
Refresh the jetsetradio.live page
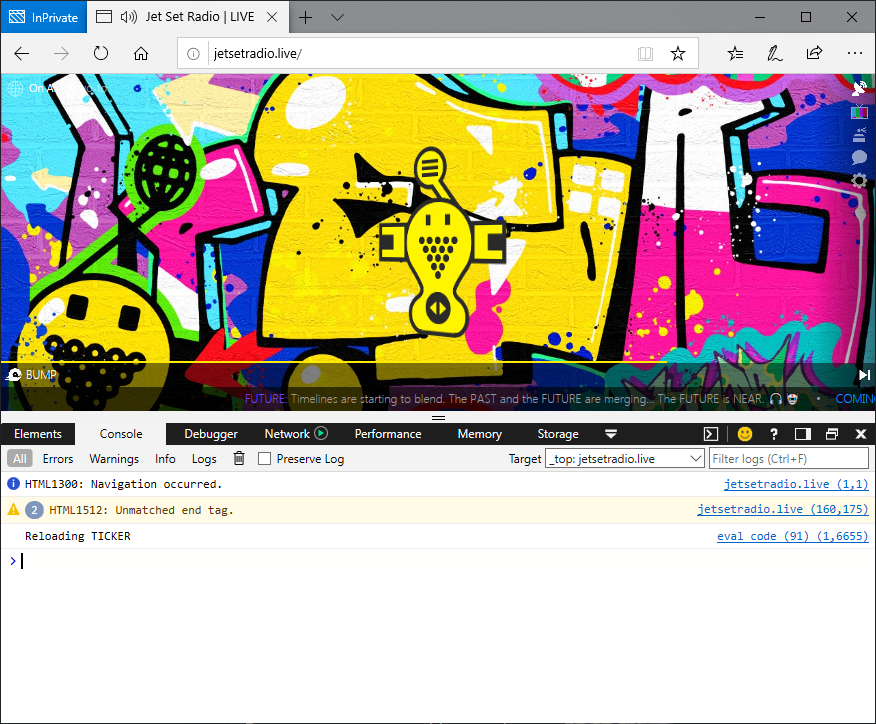click(x=101, y=54)
